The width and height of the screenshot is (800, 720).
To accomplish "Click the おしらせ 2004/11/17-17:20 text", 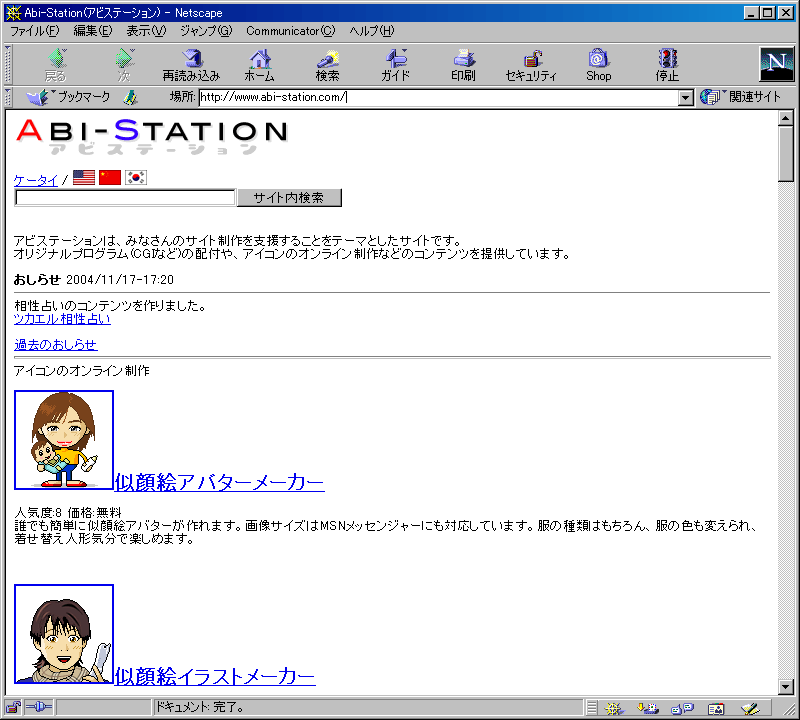I will 94,280.
